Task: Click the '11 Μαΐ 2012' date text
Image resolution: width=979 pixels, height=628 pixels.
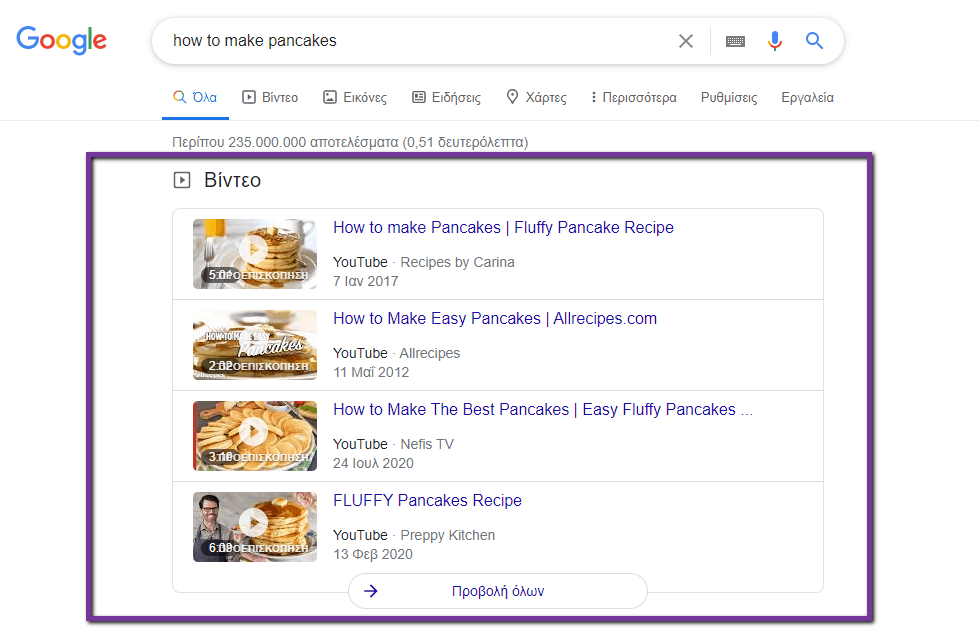Action: [x=371, y=373]
